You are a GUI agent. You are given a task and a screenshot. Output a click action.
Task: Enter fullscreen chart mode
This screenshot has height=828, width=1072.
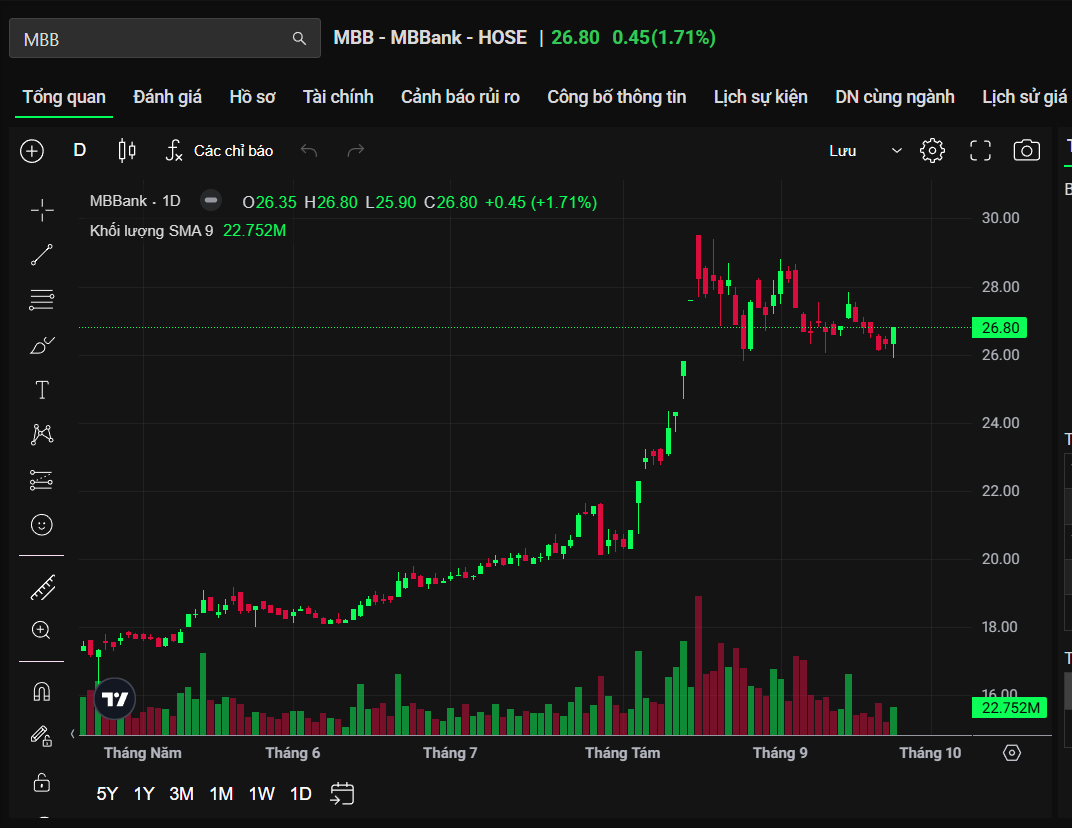[x=980, y=150]
